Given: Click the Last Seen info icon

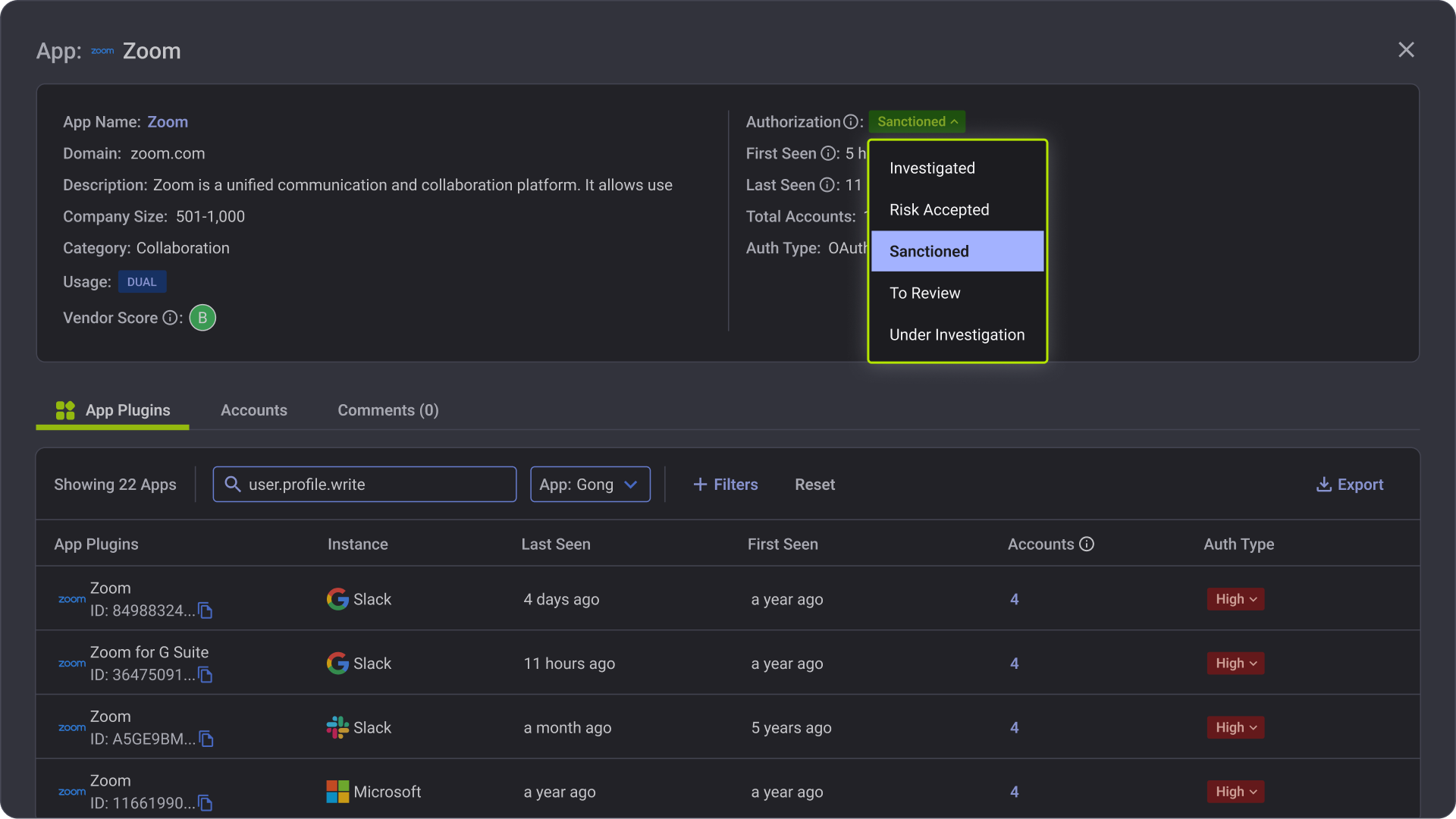Looking at the screenshot, I should tap(827, 185).
